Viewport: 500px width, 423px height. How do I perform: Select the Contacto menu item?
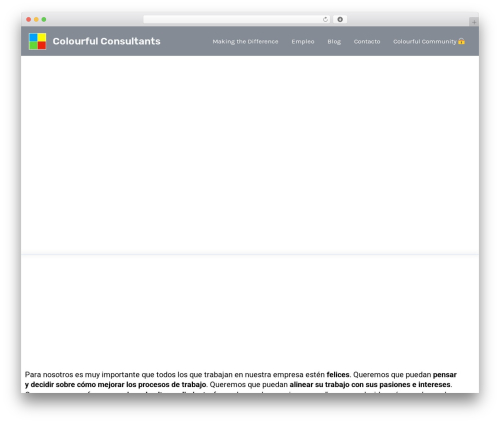[367, 42]
